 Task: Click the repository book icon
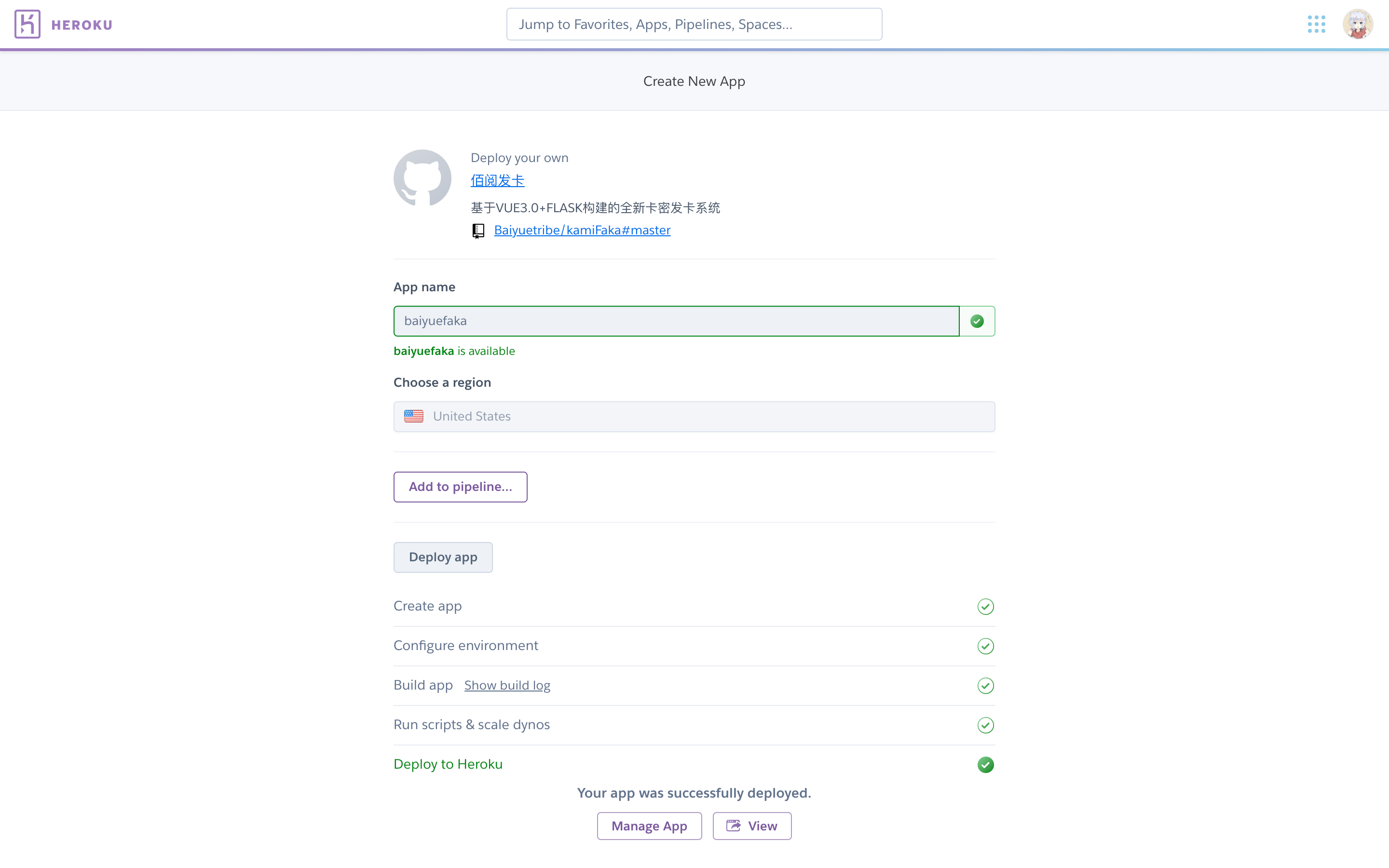click(x=478, y=231)
